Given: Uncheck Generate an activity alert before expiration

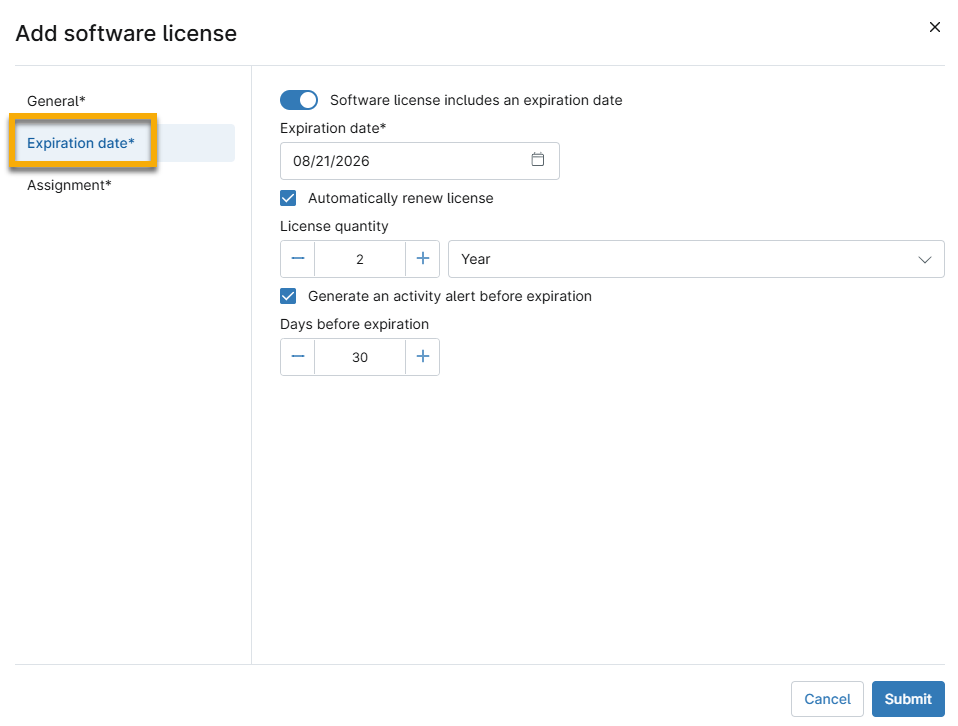Looking at the screenshot, I should click(288, 296).
